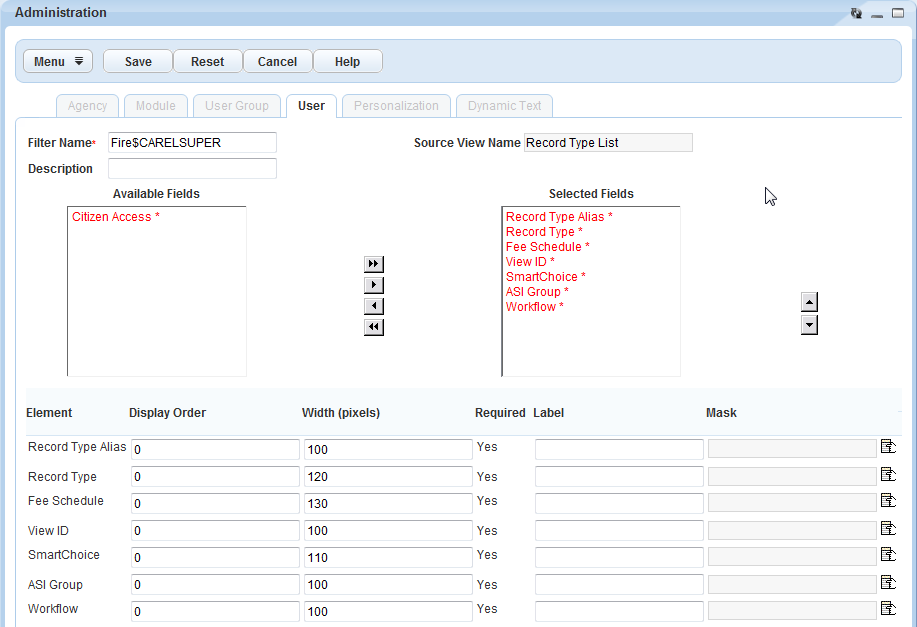Image resolution: width=917 pixels, height=627 pixels.
Task: Click the edit icon for Workflow row
Action: click(888, 609)
